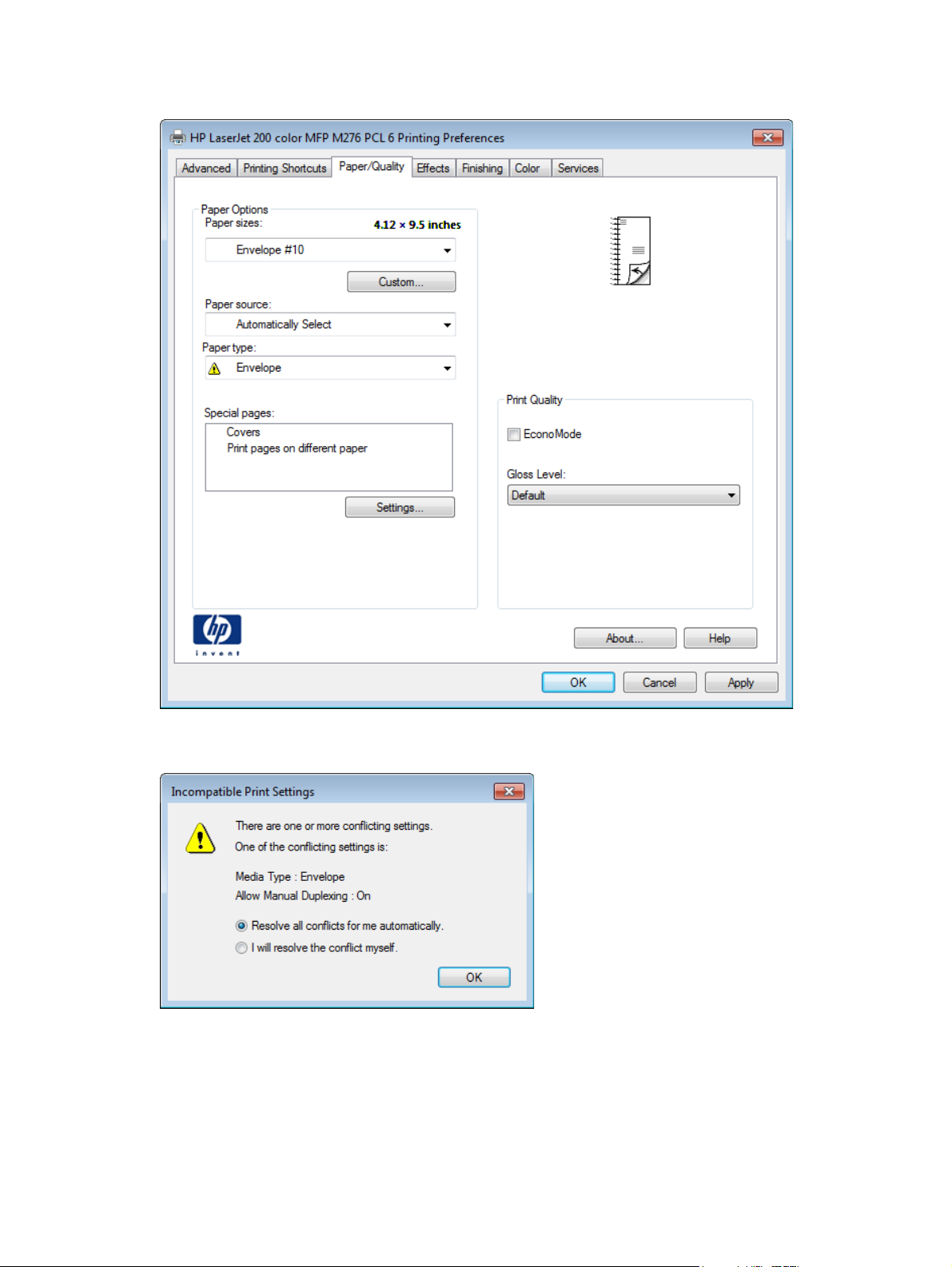
Task: Expand the Paper source dropdown
Action: click(330, 325)
